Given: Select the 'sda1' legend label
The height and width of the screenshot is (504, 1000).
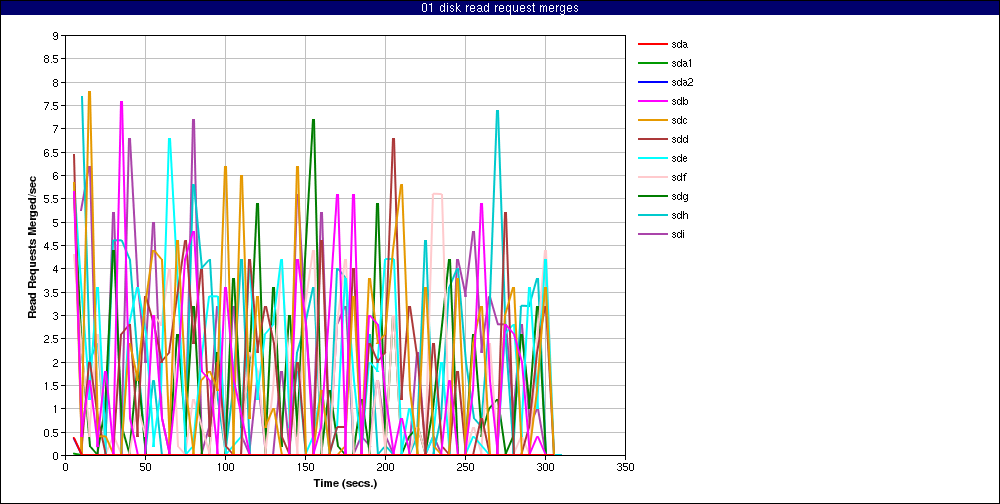Looking at the screenshot, I should [x=682, y=63].
